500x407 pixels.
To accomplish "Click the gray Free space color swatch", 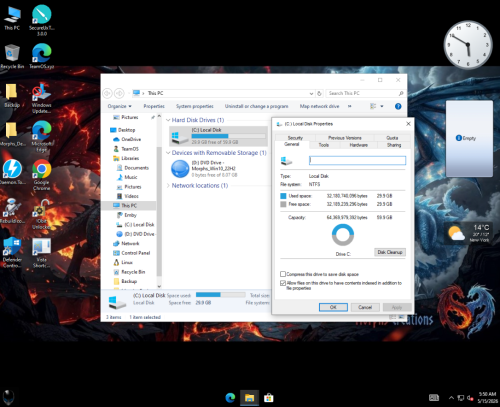I will [x=283, y=204].
